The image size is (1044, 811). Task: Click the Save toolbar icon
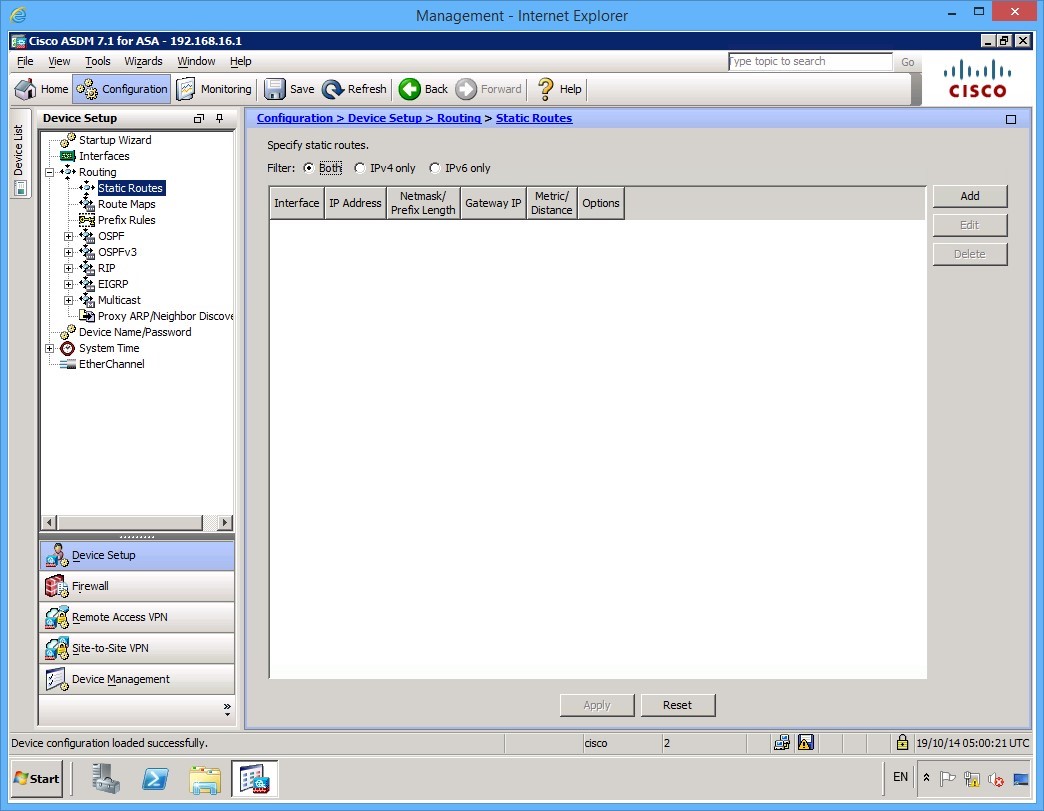click(x=275, y=88)
